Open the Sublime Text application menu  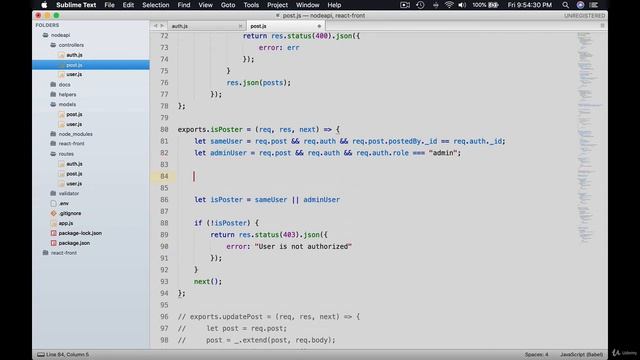pyautogui.click(x=76, y=5)
